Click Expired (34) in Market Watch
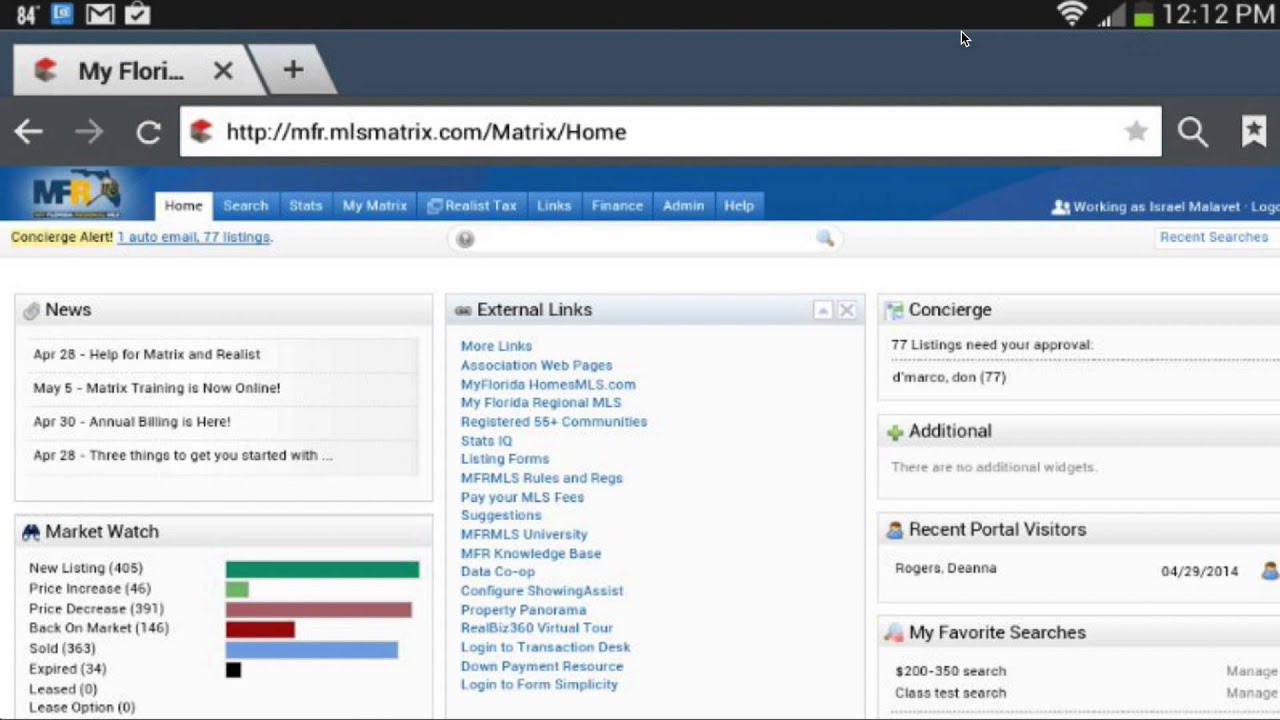 pyautogui.click(x=67, y=669)
